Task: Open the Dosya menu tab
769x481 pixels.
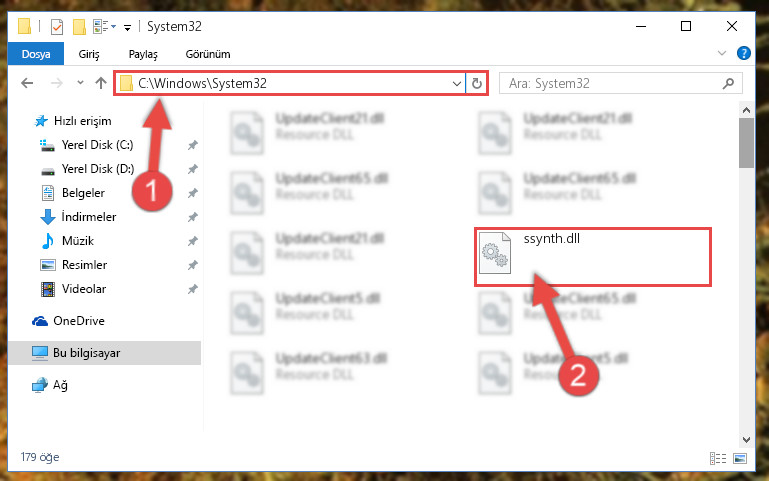Action: 36,54
